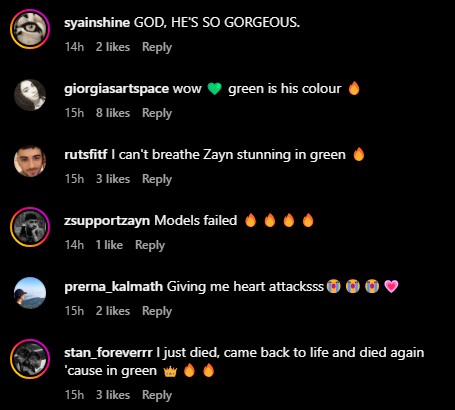
Task: Open stan_foreverrr's story ring avatar
Action: click(30, 359)
